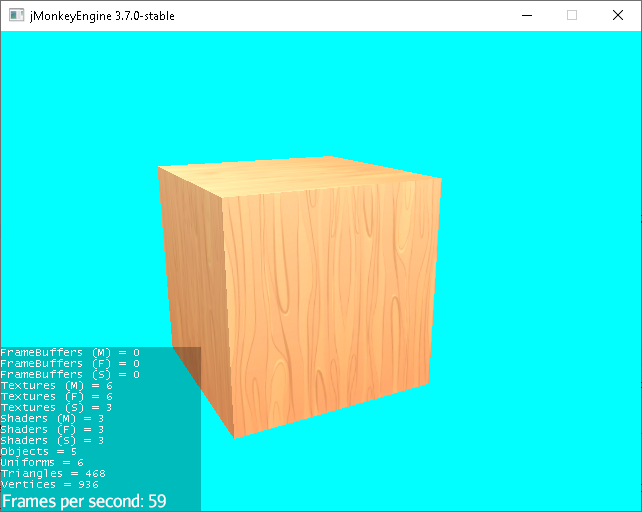Image resolution: width=642 pixels, height=512 pixels.
Task: Select the 'FrameBuffers (S) = 0' stat line
Action: [x=70, y=375]
